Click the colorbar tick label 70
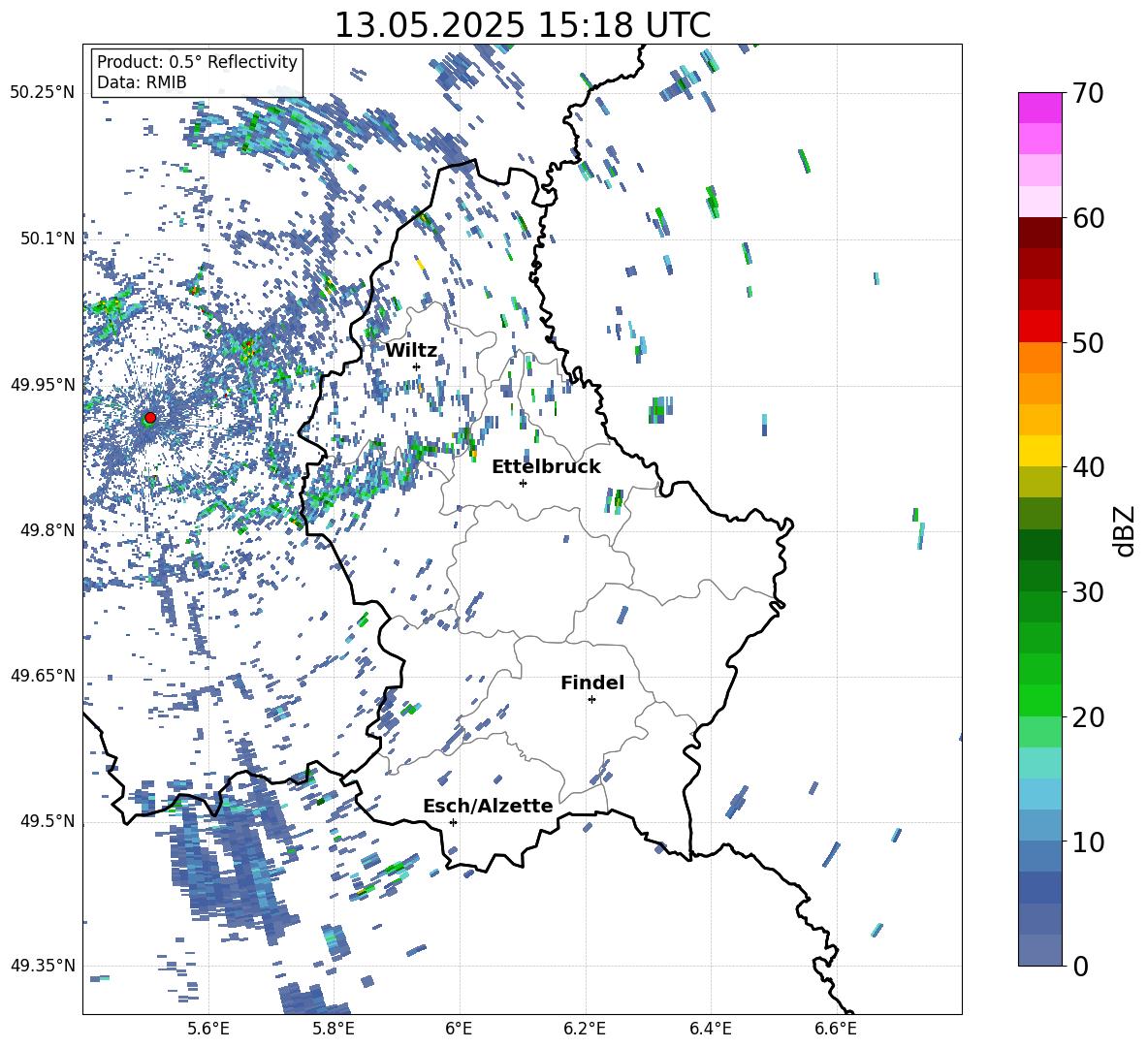The image size is (1148, 1048). point(1088,94)
